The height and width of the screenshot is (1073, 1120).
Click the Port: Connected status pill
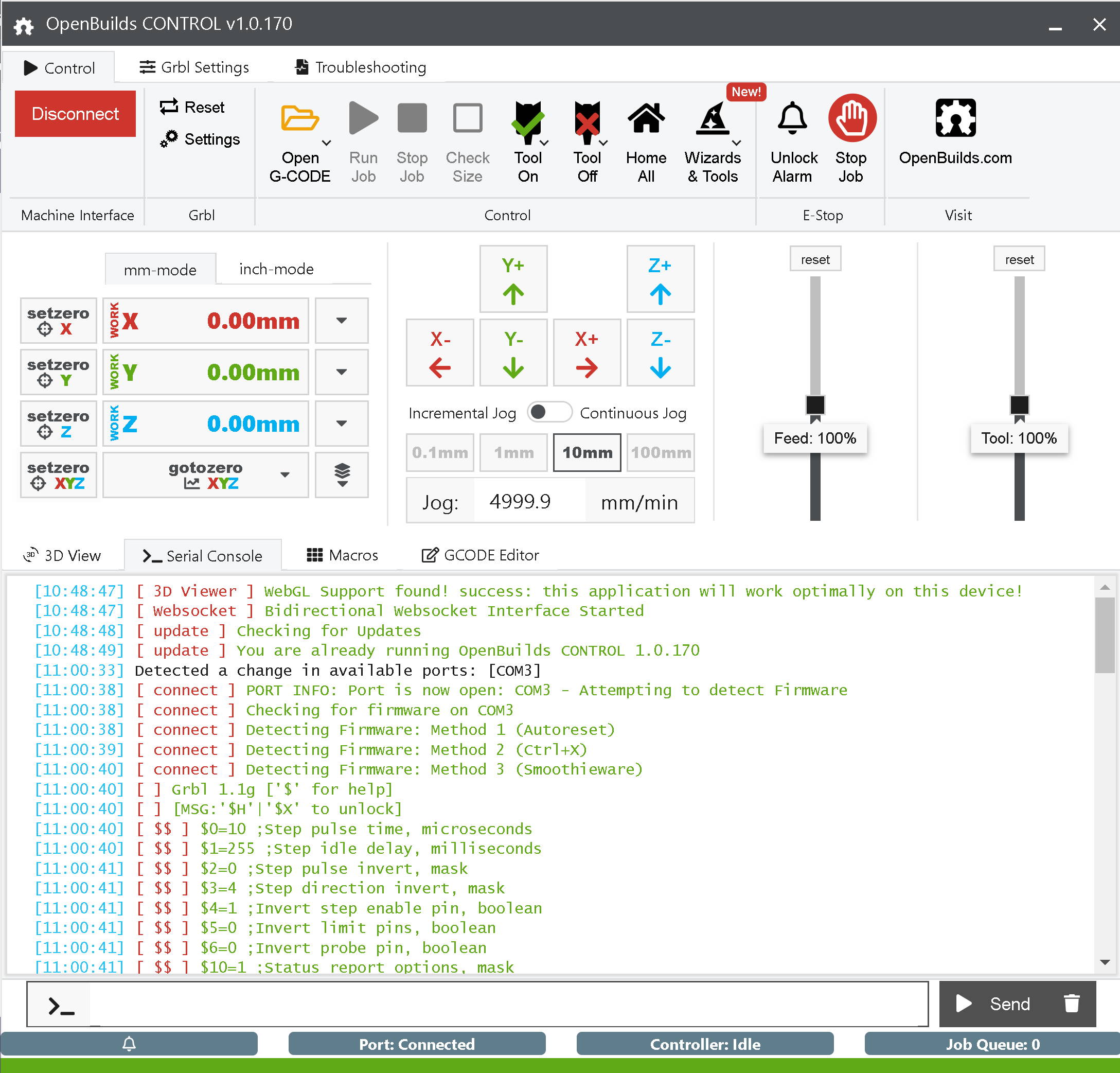pyautogui.click(x=417, y=1044)
